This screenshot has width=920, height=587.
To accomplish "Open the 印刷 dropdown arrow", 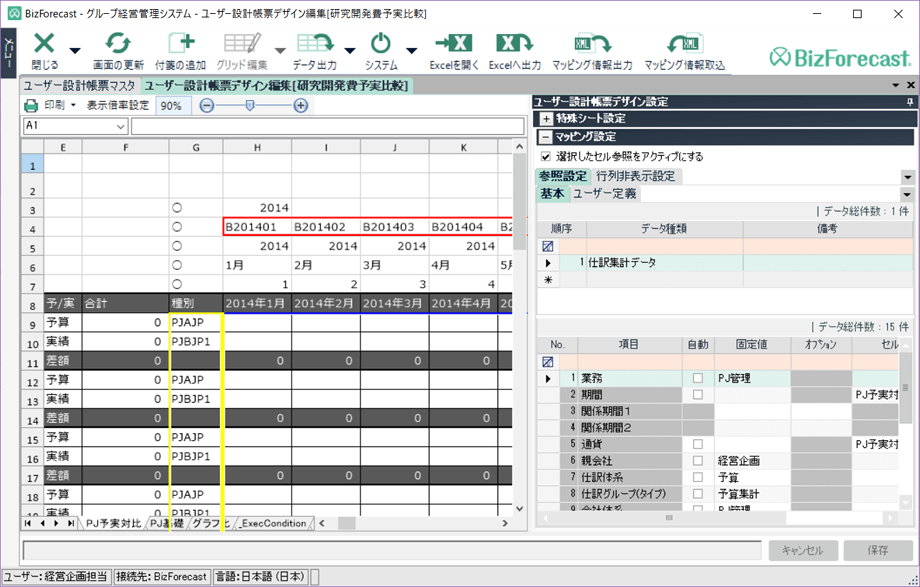I will pos(73,106).
